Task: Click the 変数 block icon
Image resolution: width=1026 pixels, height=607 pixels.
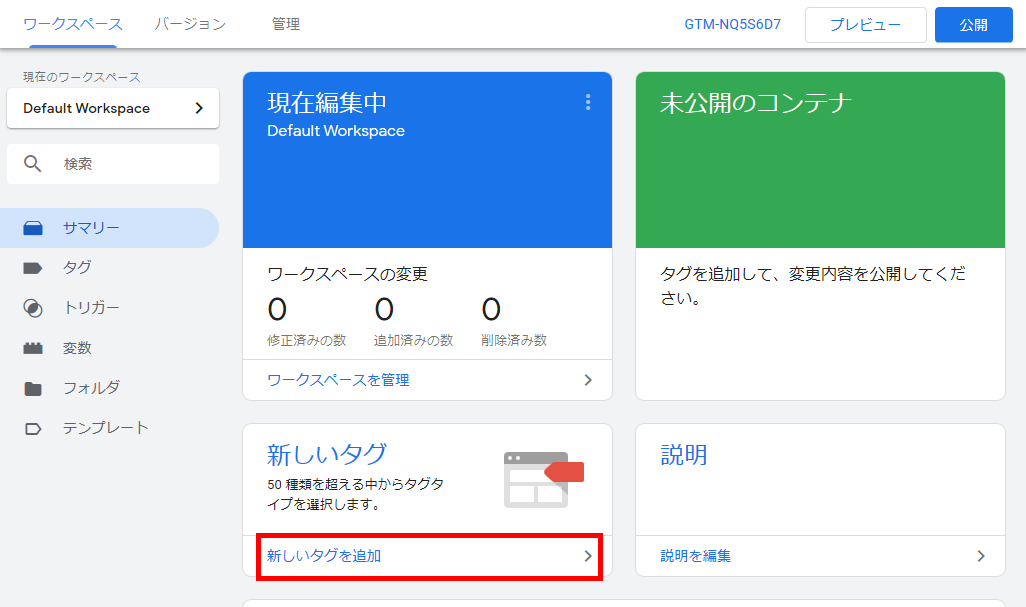Action: 33,348
